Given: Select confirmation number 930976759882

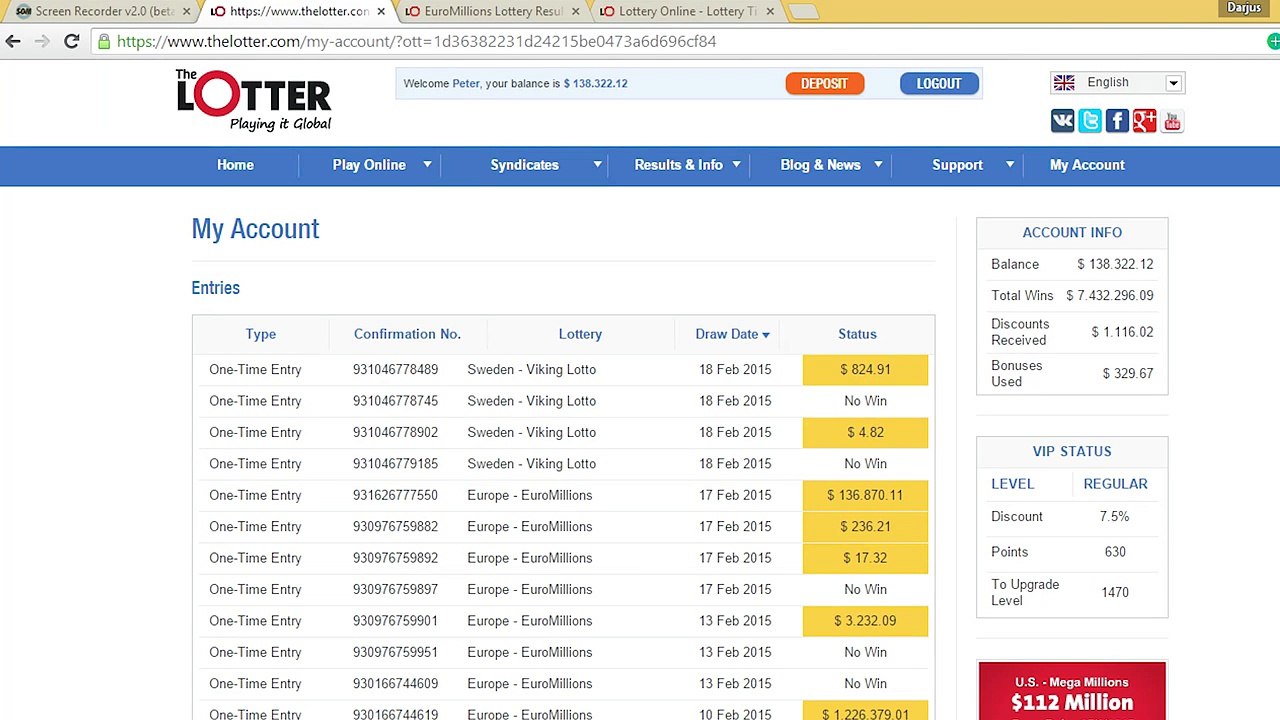Looking at the screenshot, I should (x=395, y=527).
